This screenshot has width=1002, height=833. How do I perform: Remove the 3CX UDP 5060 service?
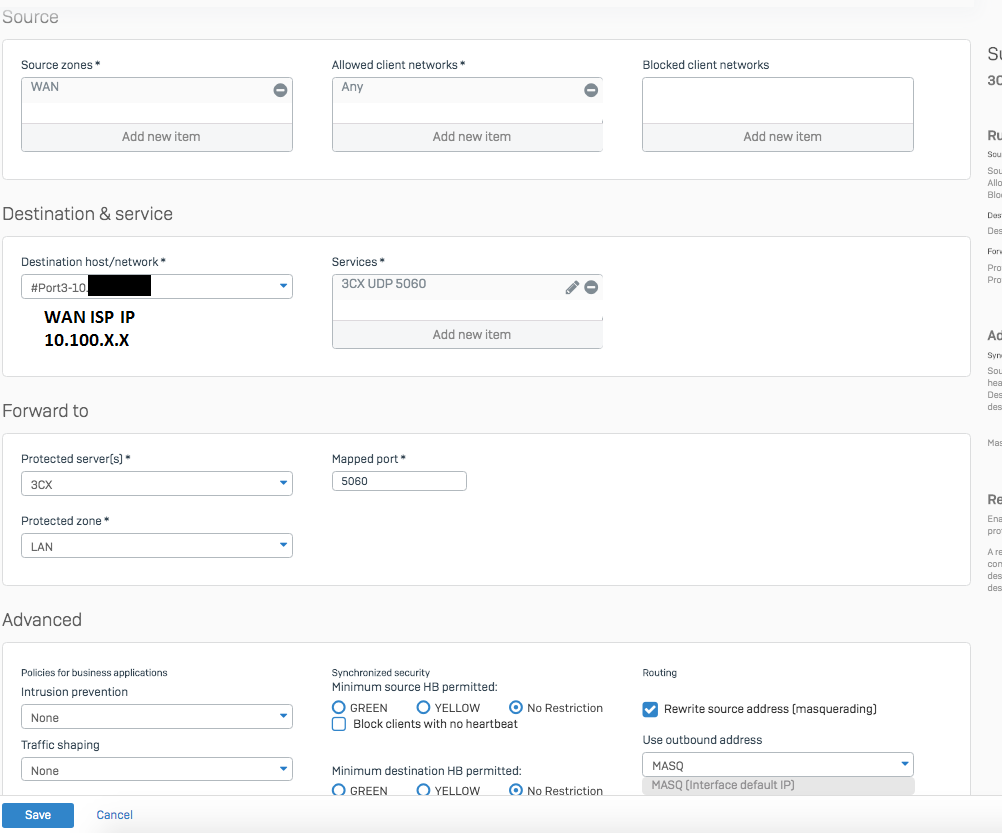tap(591, 287)
